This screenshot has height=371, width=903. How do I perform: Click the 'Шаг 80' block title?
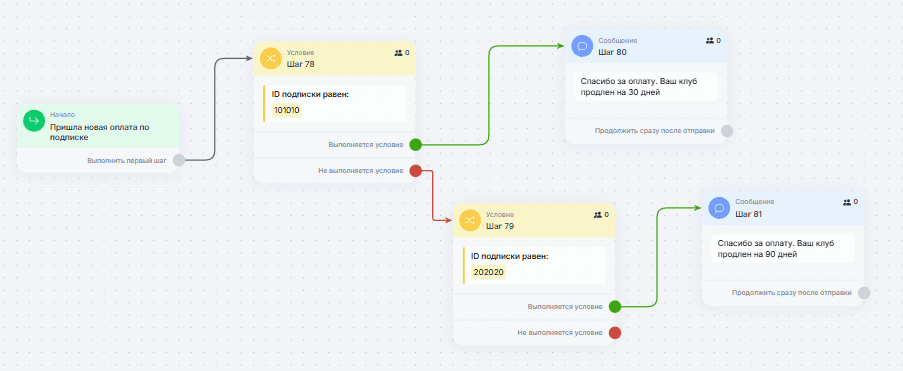612,52
